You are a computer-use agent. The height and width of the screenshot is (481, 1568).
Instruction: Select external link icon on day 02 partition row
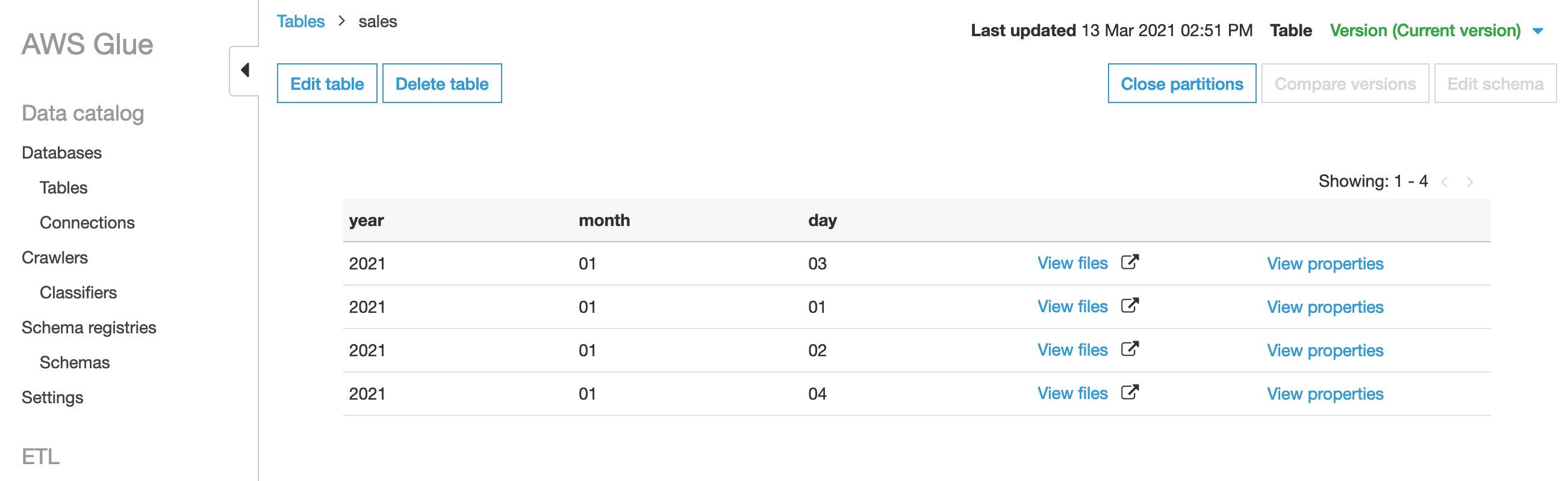(x=1130, y=349)
